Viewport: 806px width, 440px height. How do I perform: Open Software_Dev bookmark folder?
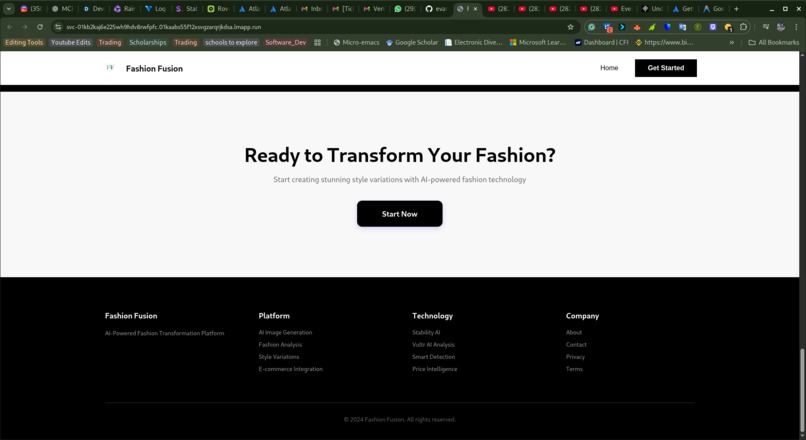click(285, 42)
